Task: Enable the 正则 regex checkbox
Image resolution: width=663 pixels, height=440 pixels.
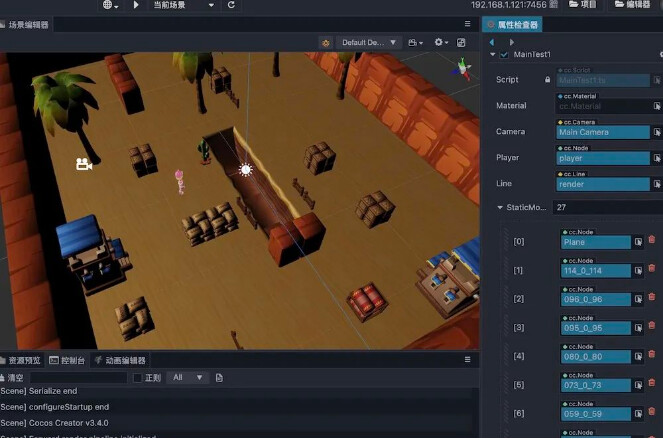Action: pyautogui.click(x=137, y=378)
